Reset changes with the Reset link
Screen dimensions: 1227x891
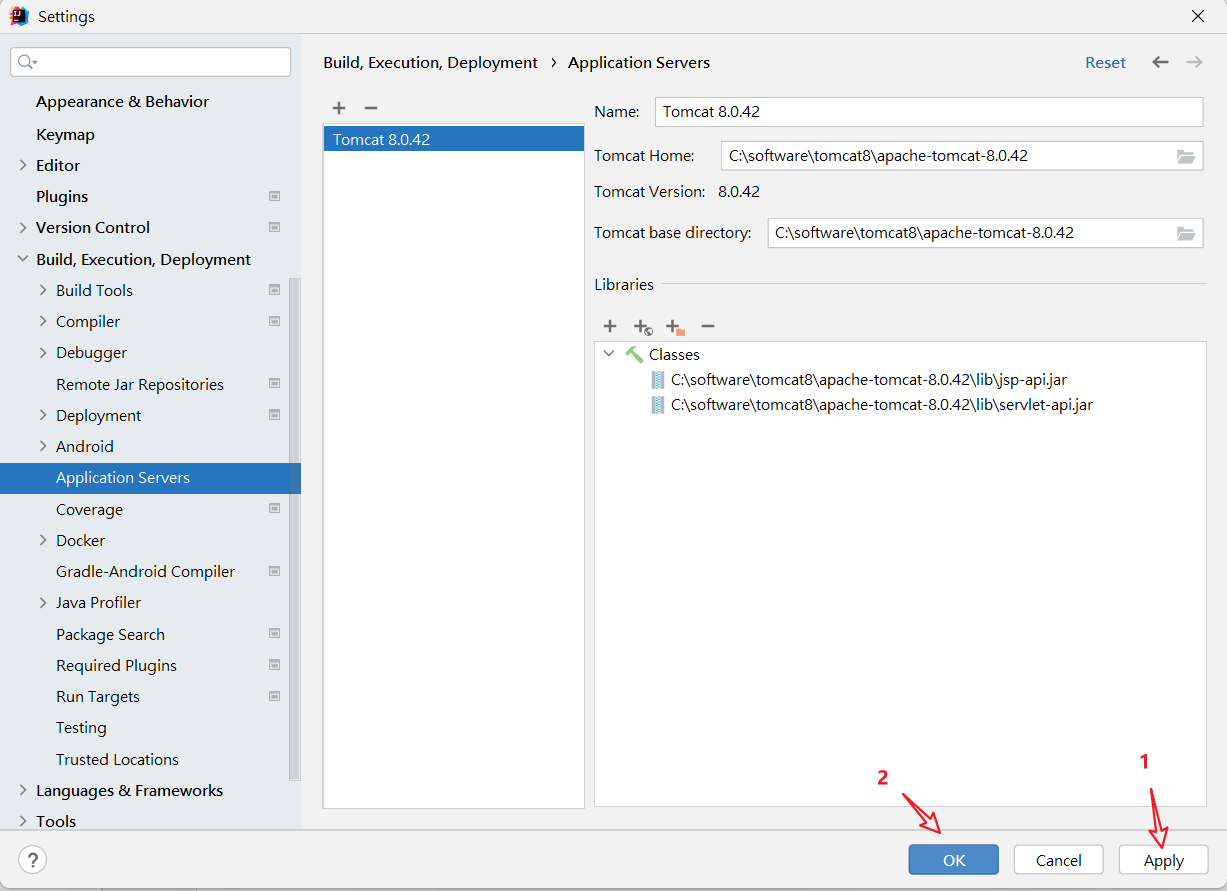pos(1105,62)
